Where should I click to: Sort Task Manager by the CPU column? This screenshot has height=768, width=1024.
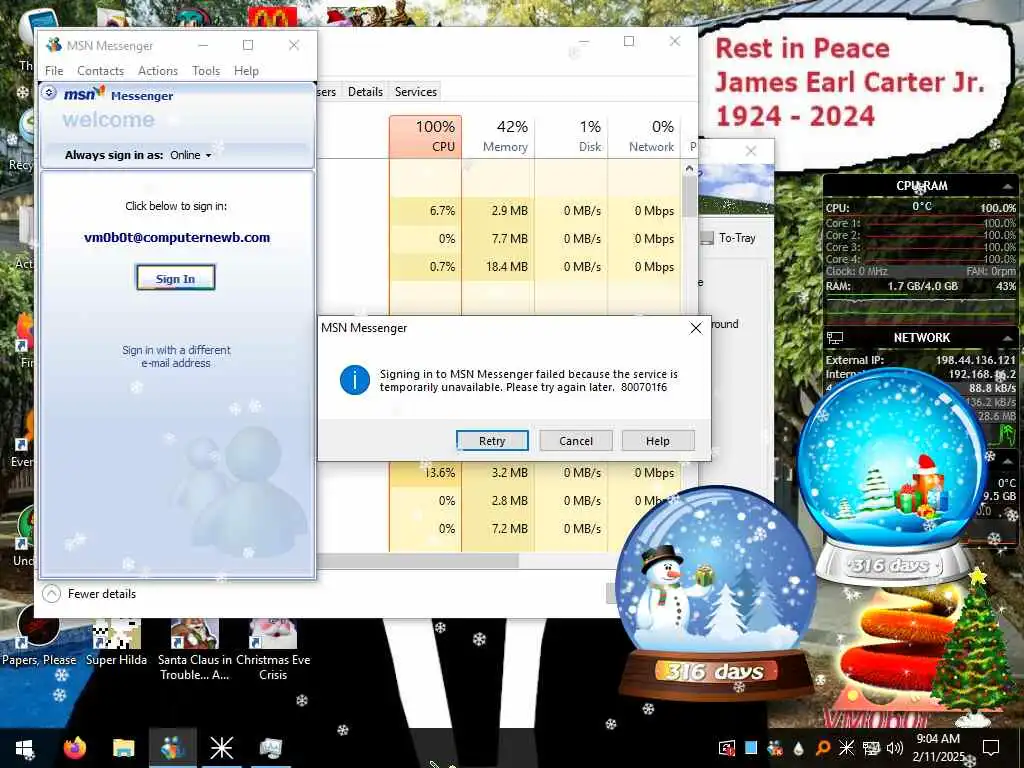pyautogui.click(x=425, y=136)
